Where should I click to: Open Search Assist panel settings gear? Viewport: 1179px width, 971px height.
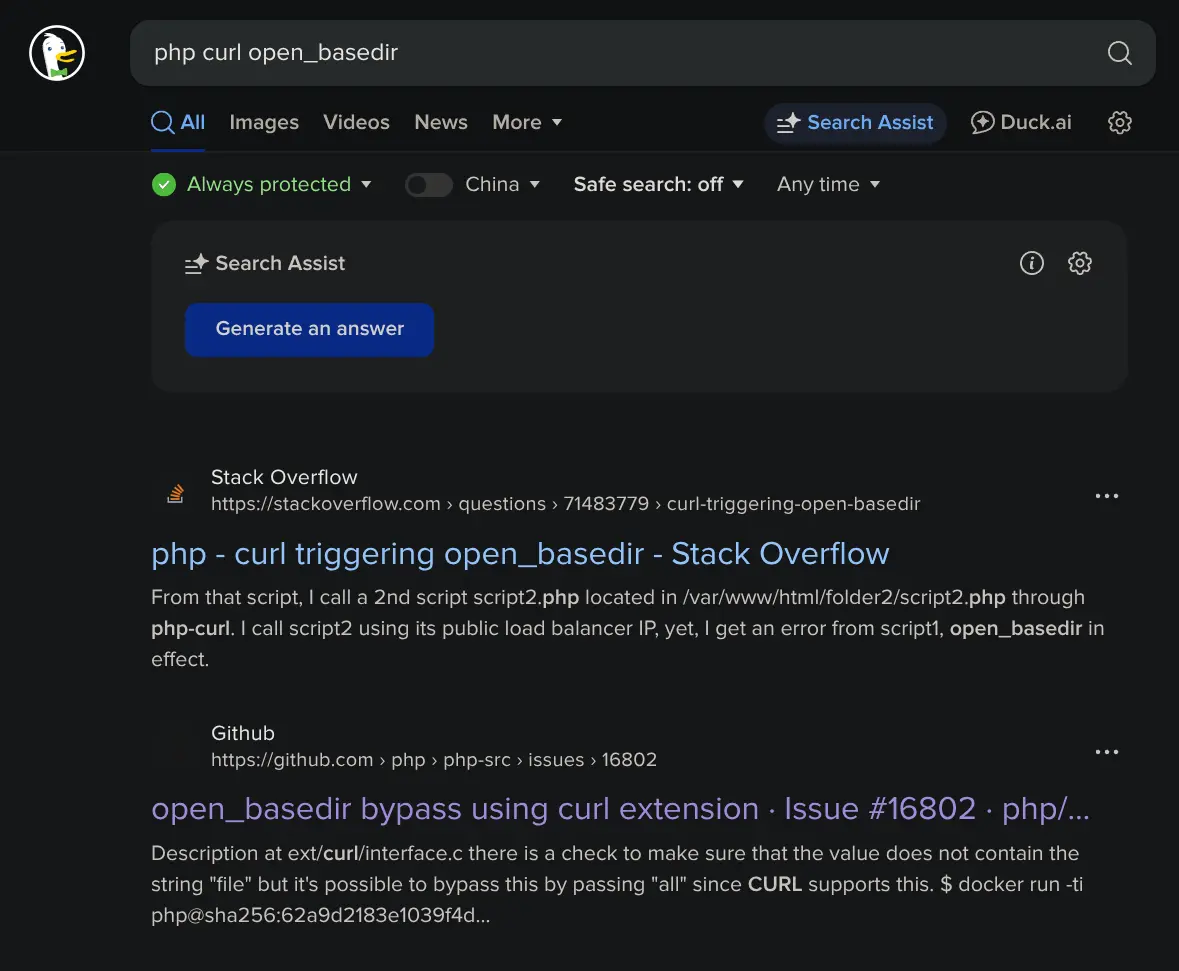1079,263
